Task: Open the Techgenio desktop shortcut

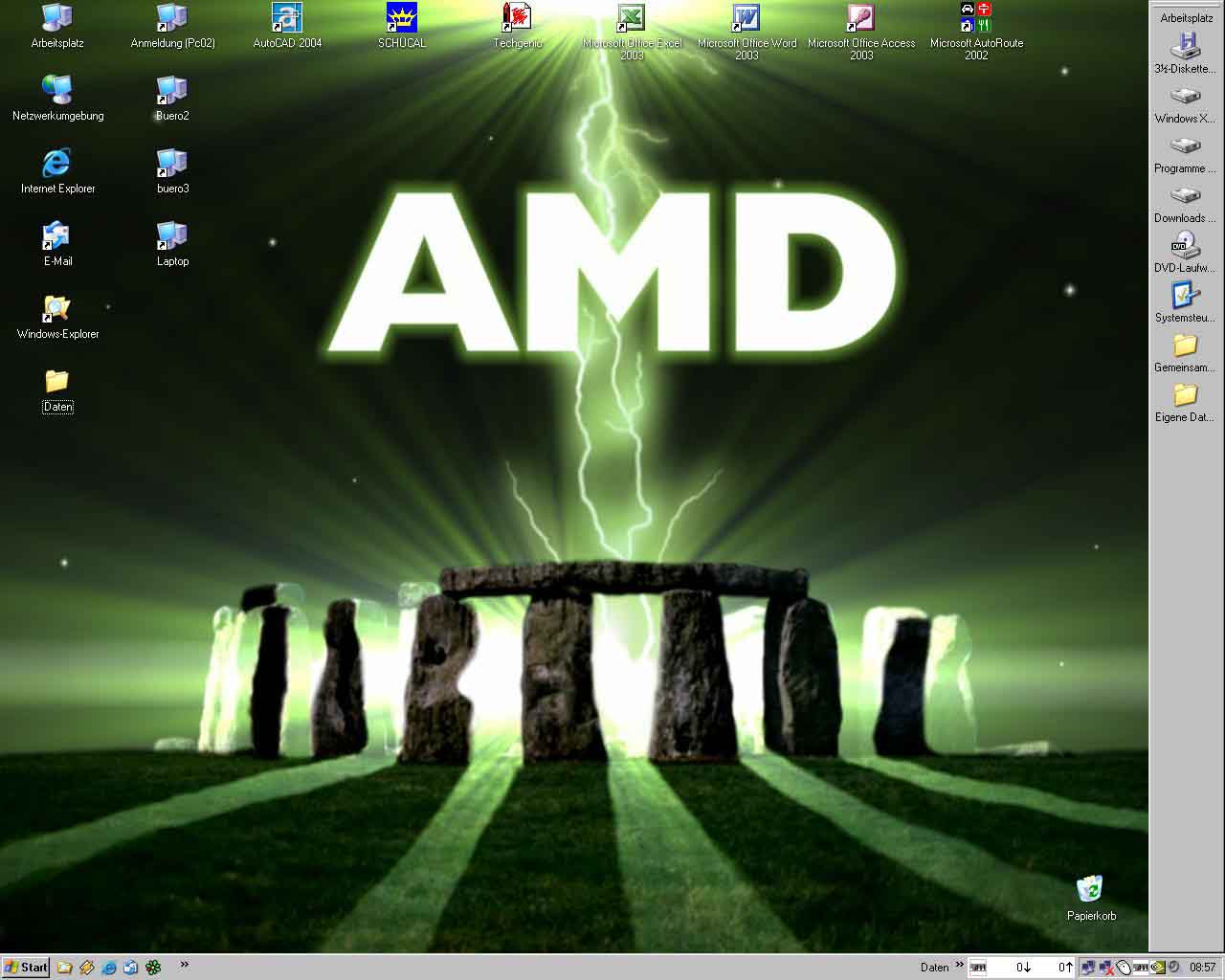Action: 517,26
